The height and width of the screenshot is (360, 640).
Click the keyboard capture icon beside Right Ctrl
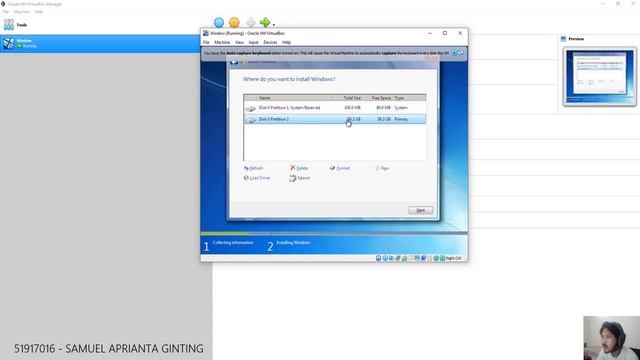click(x=442, y=258)
